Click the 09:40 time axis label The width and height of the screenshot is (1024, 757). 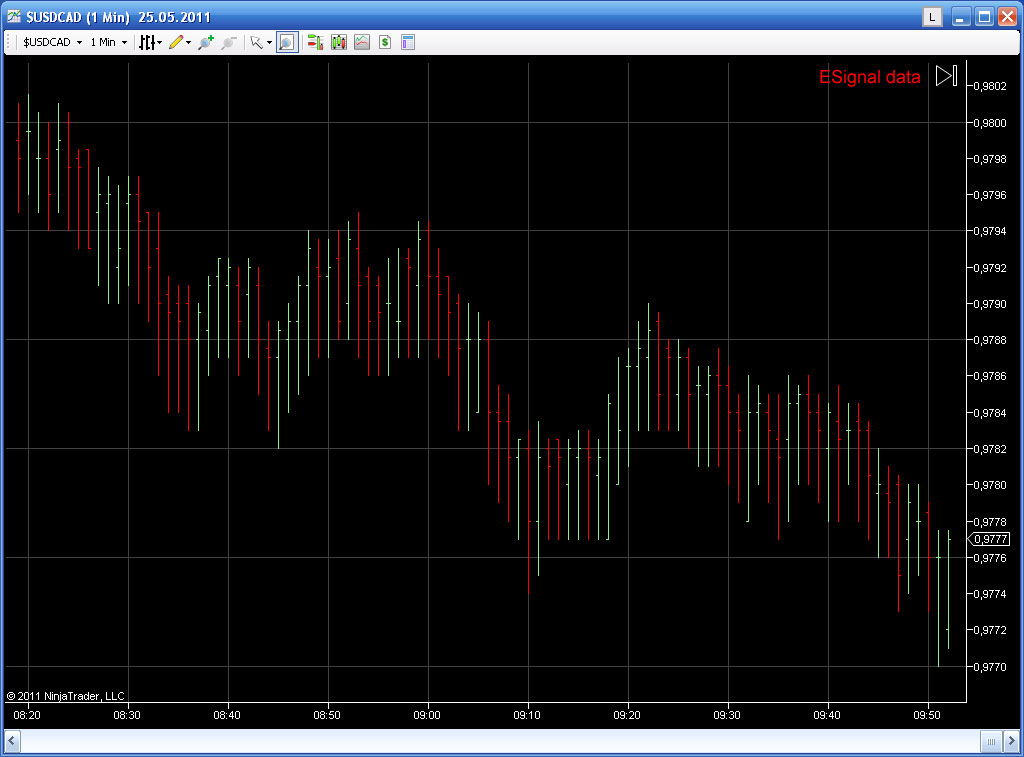coord(827,715)
